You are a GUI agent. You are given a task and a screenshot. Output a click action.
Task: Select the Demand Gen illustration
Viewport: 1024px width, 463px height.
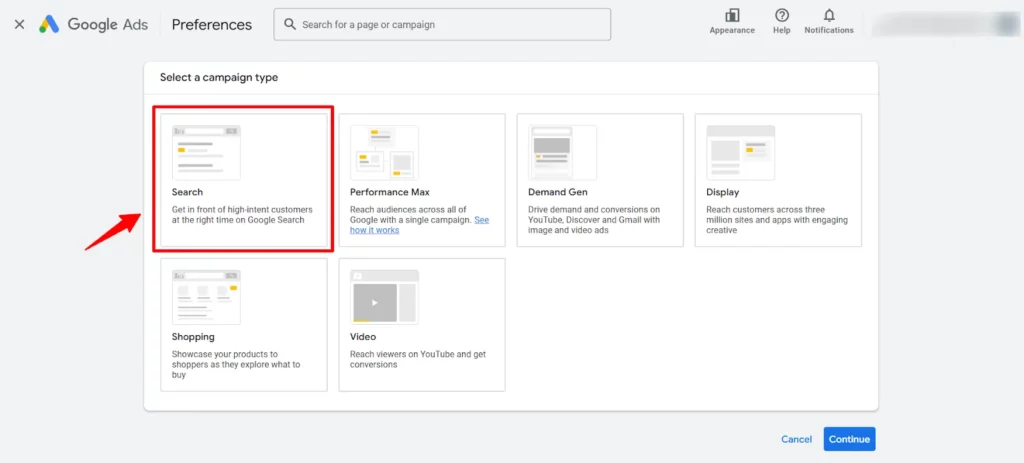click(563, 153)
